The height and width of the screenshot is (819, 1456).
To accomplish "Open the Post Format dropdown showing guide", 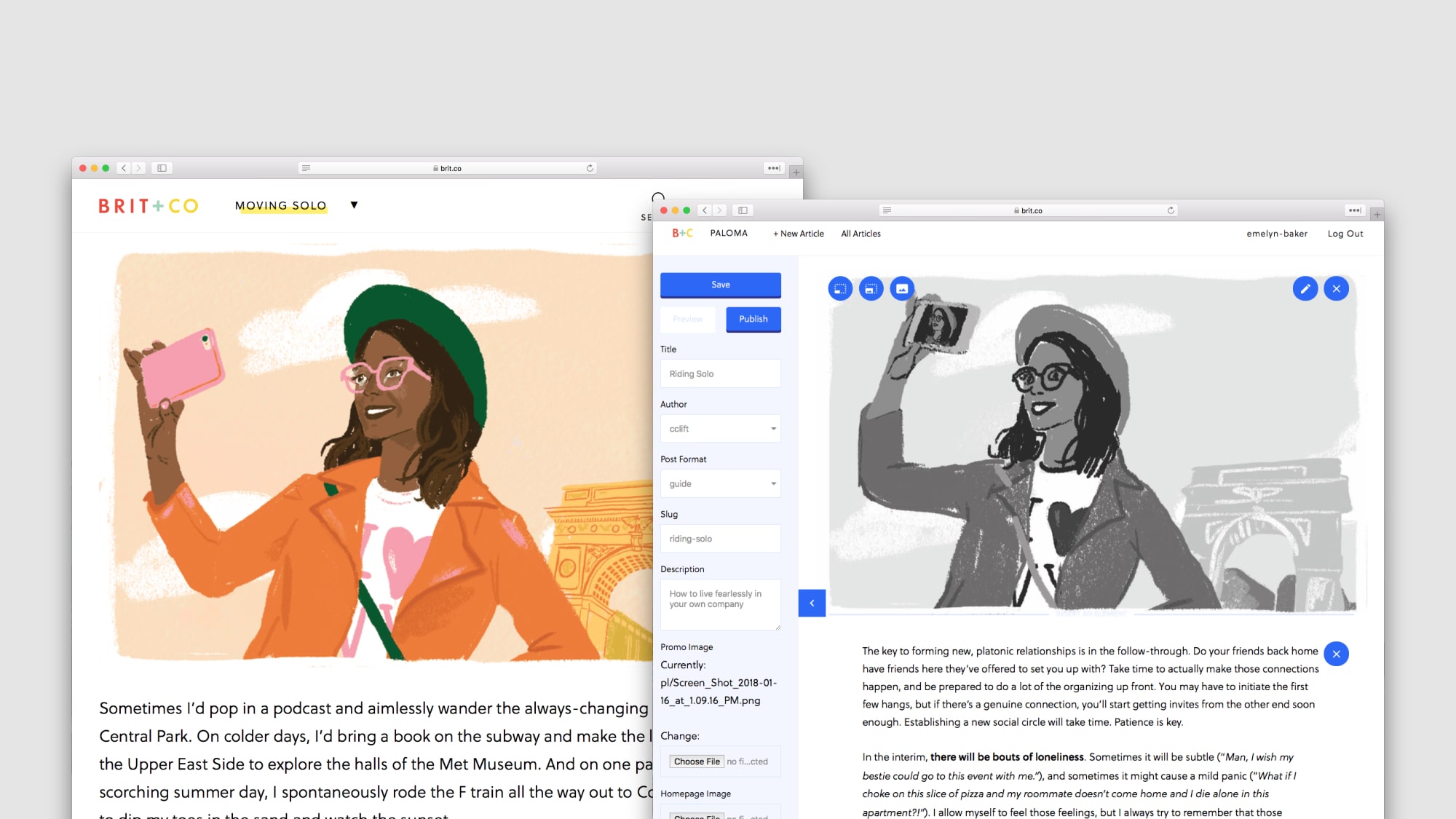I will (x=720, y=483).
